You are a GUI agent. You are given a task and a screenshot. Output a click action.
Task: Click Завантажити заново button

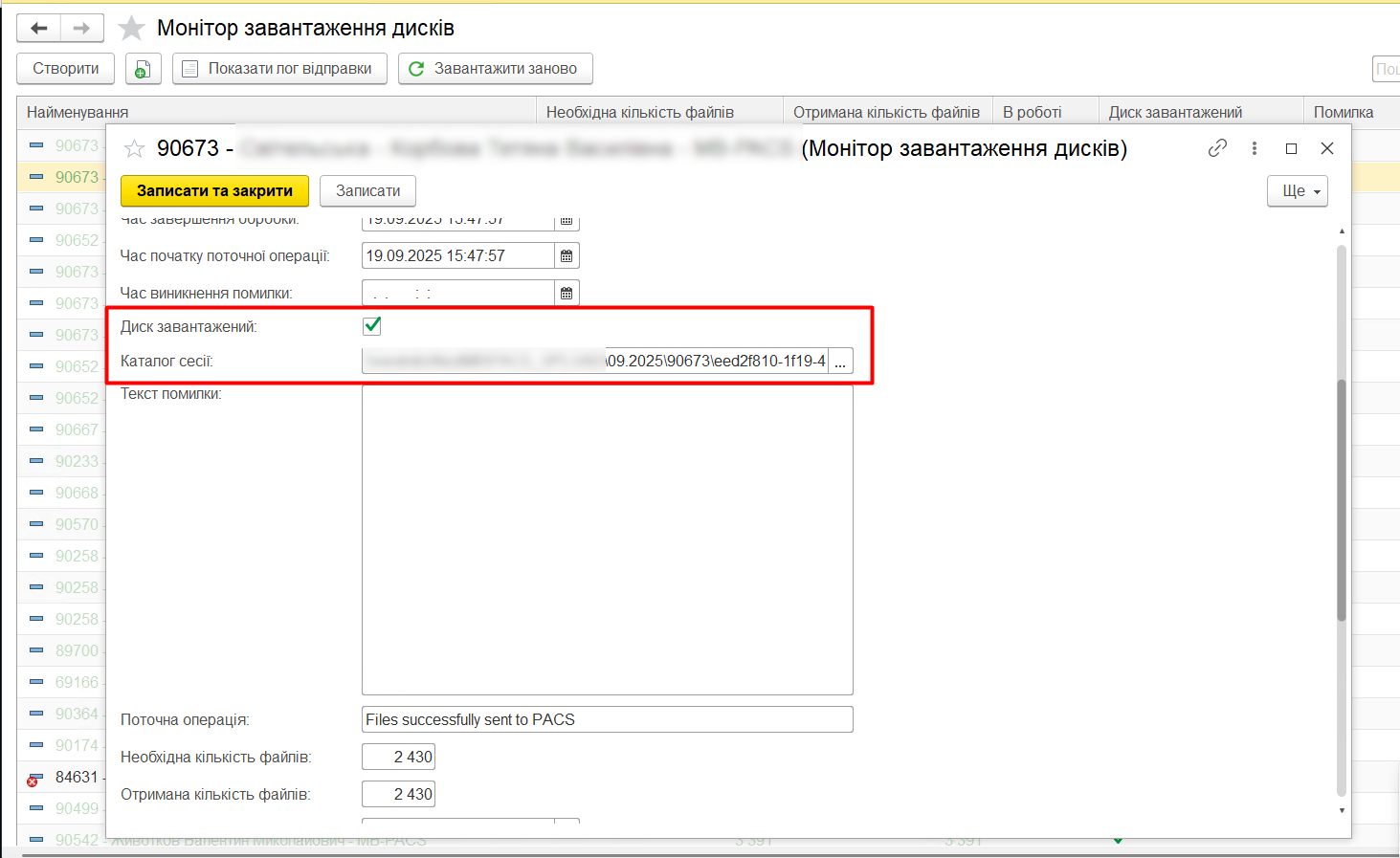(495, 69)
